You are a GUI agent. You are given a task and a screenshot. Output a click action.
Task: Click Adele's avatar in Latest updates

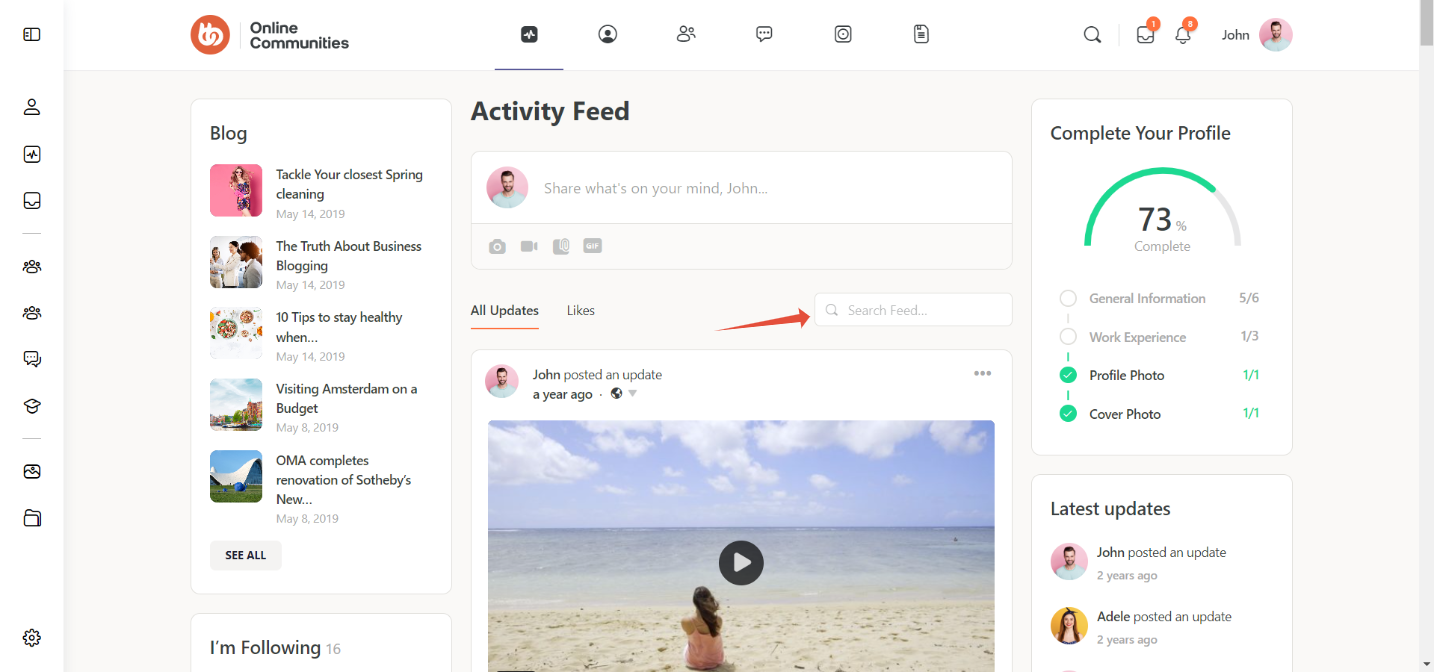(x=1069, y=626)
